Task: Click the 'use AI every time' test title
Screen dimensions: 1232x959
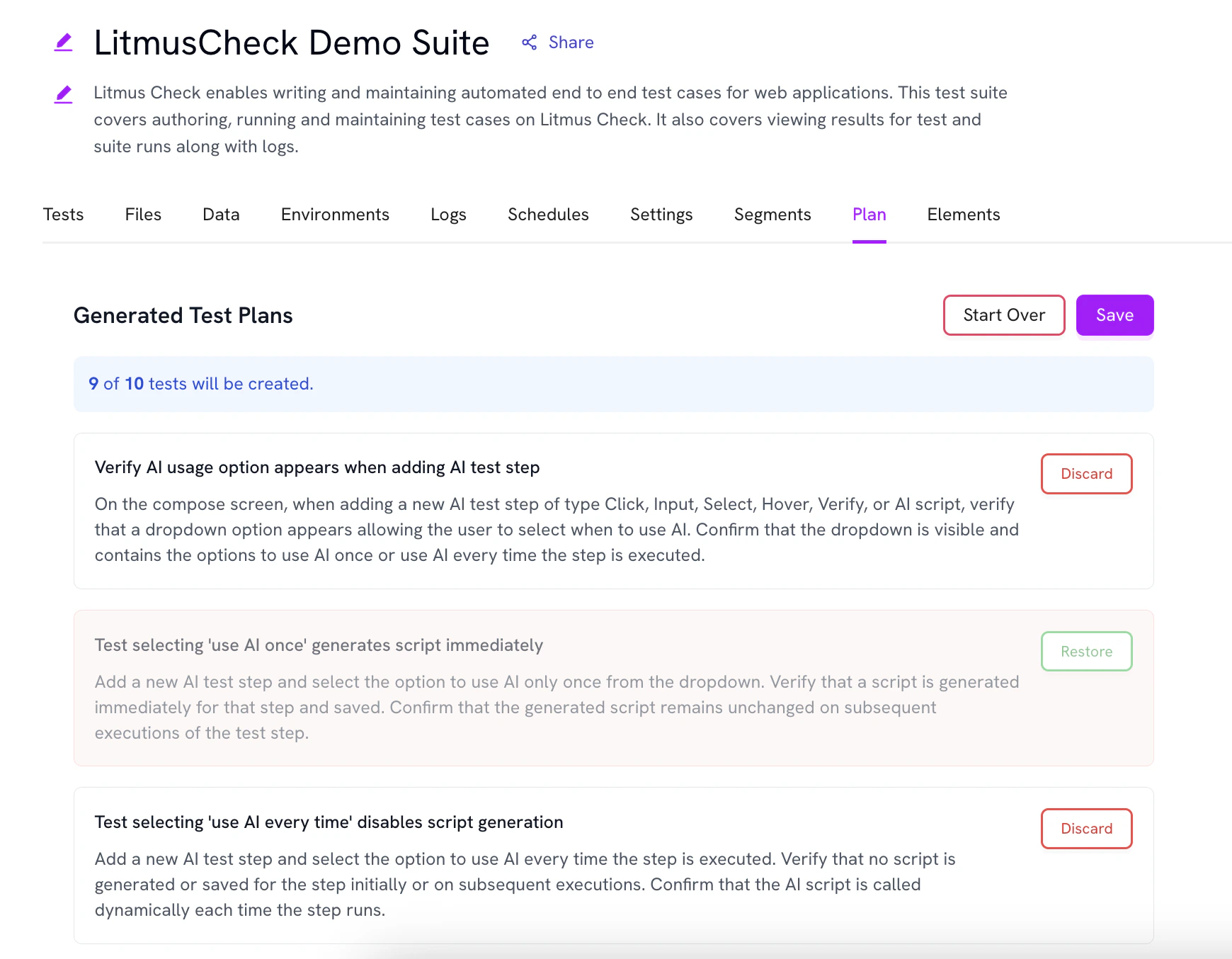Action: click(x=329, y=822)
